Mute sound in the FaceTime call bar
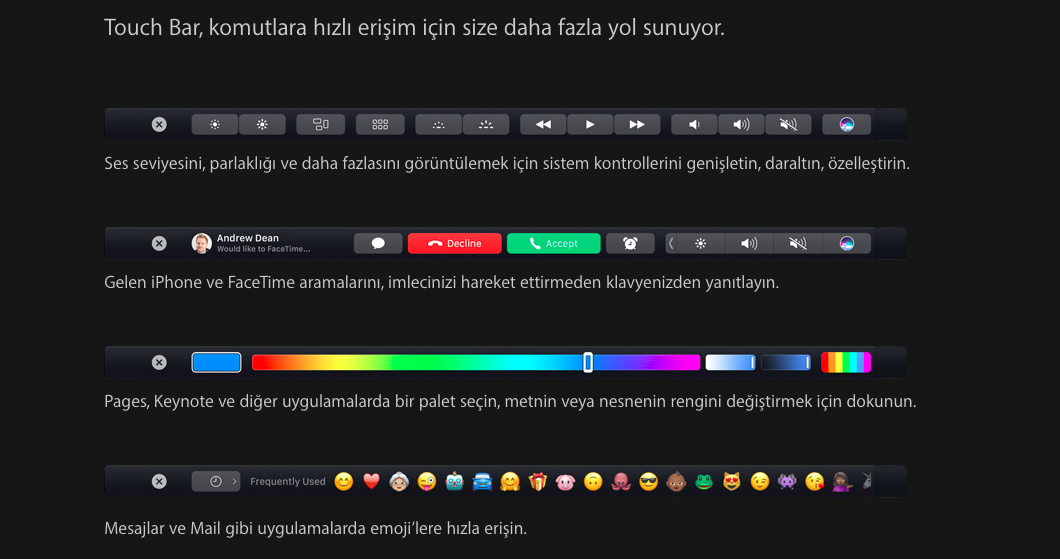Image resolution: width=1060 pixels, height=559 pixels. [798, 243]
